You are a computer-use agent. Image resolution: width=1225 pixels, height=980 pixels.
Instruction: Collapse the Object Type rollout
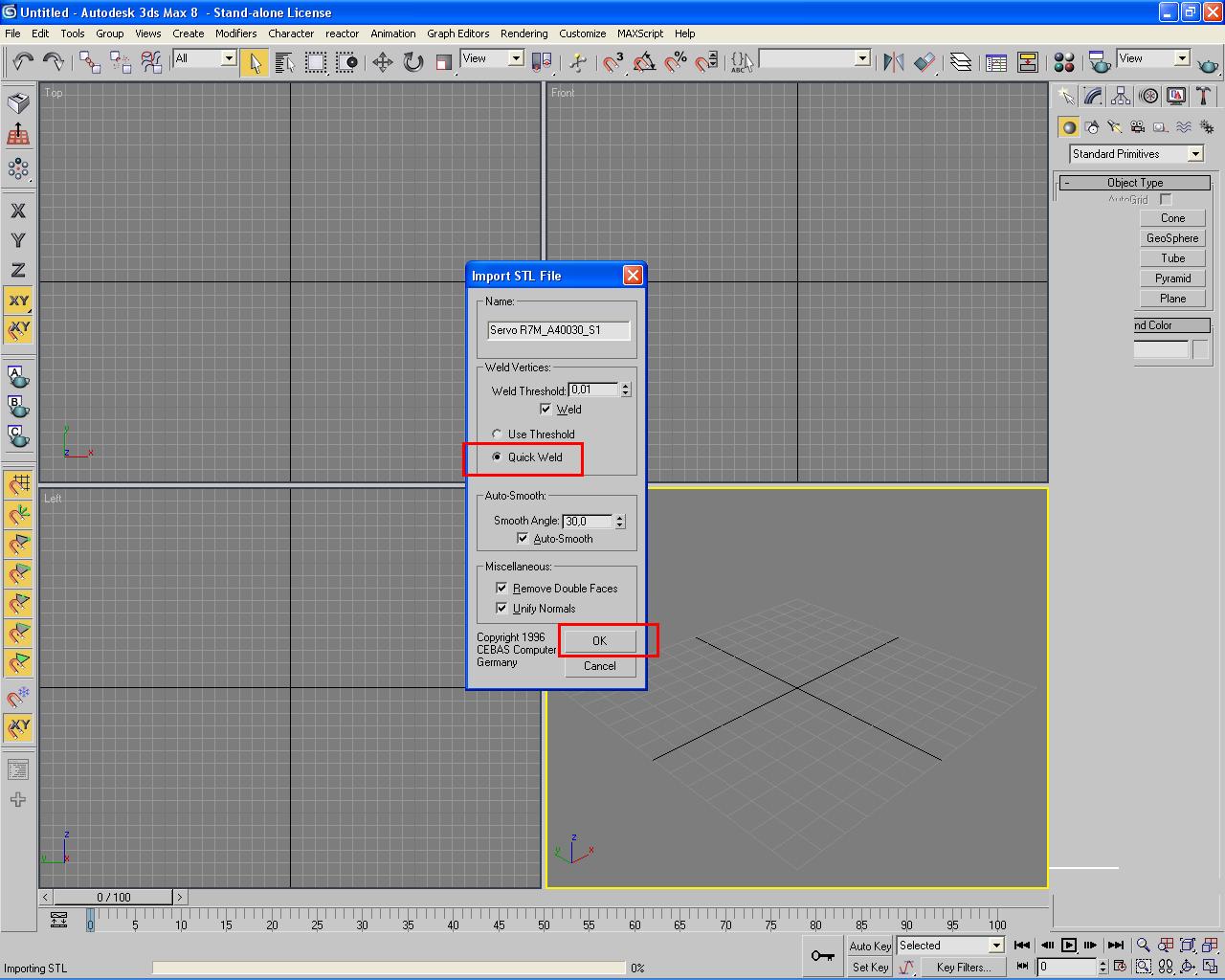coord(1135,183)
